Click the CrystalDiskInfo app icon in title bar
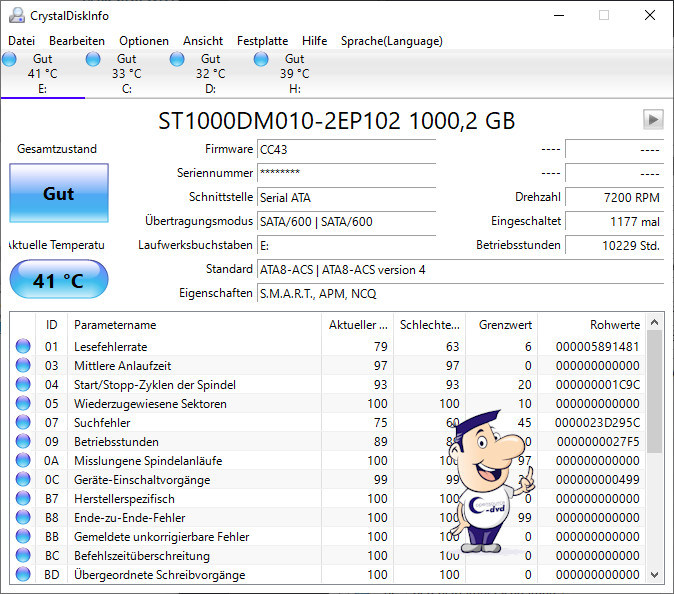Image resolution: width=674 pixels, height=594 pixels. [16, 15]
